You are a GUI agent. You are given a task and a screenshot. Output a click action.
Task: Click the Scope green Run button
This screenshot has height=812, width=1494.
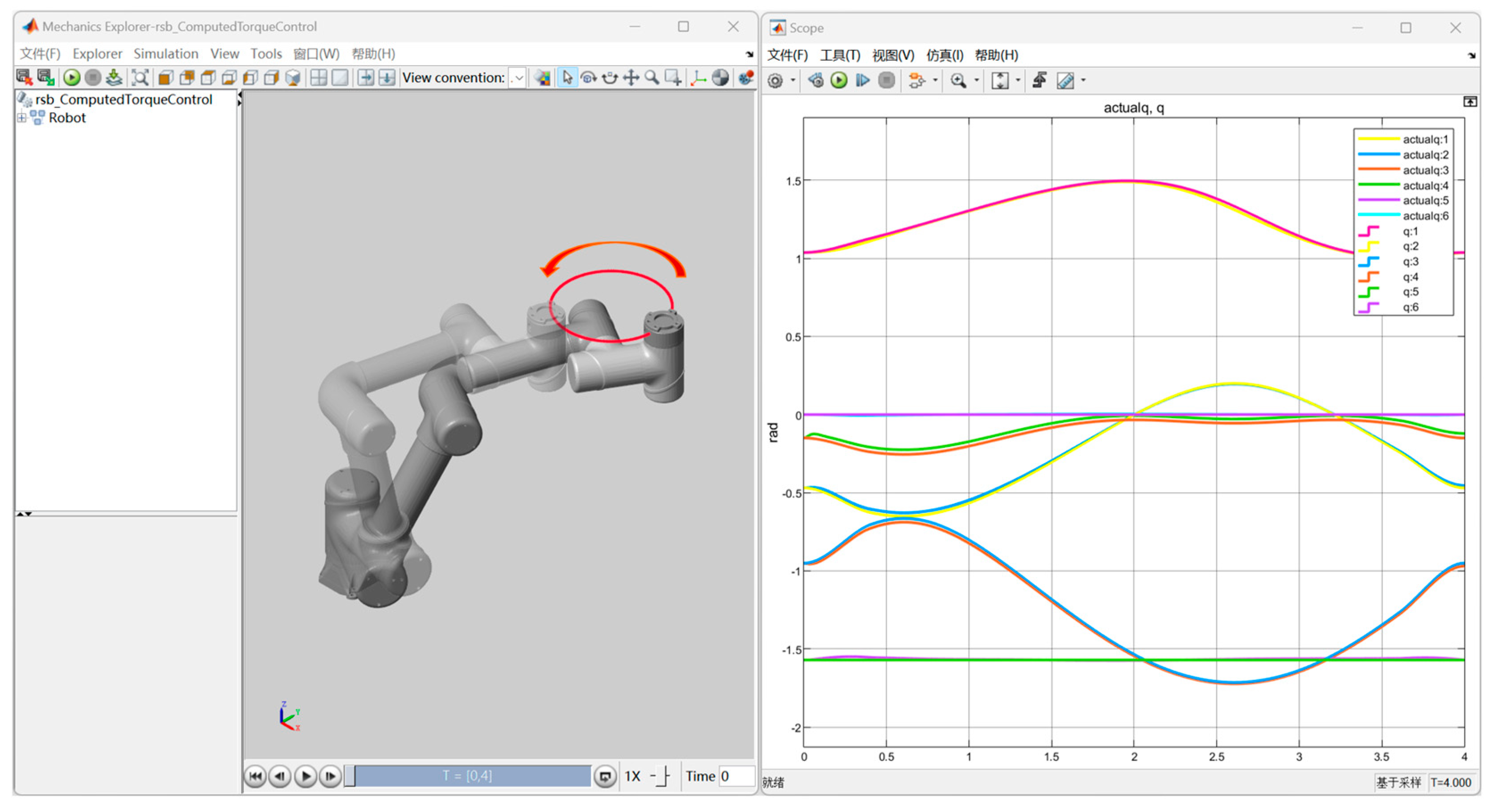[838, 81]
